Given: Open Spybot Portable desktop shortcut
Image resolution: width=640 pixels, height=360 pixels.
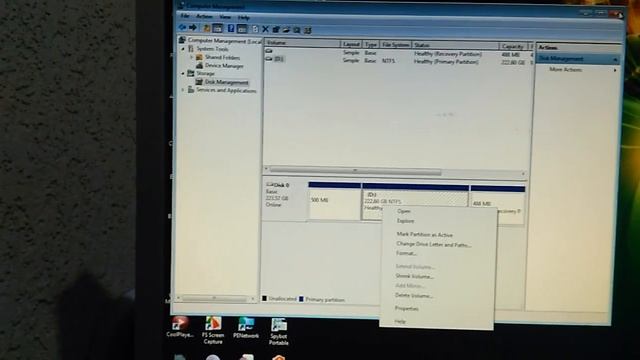Looking at the screenshot, I should coord(279,331).
